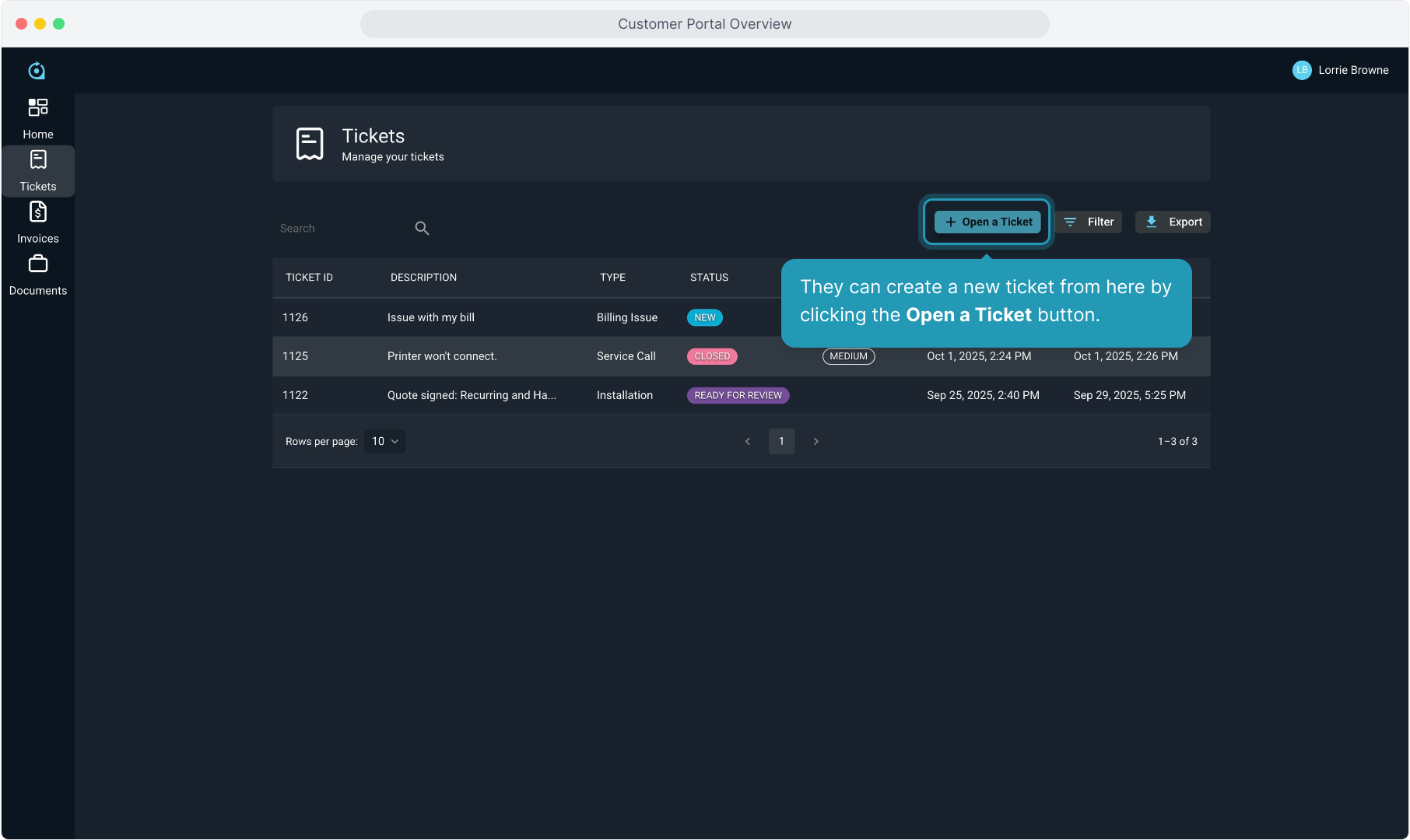Screen dimensions: 1410x840
Task: Click the portal logo icon in the sidebar
Action: [x=37, y=71]
